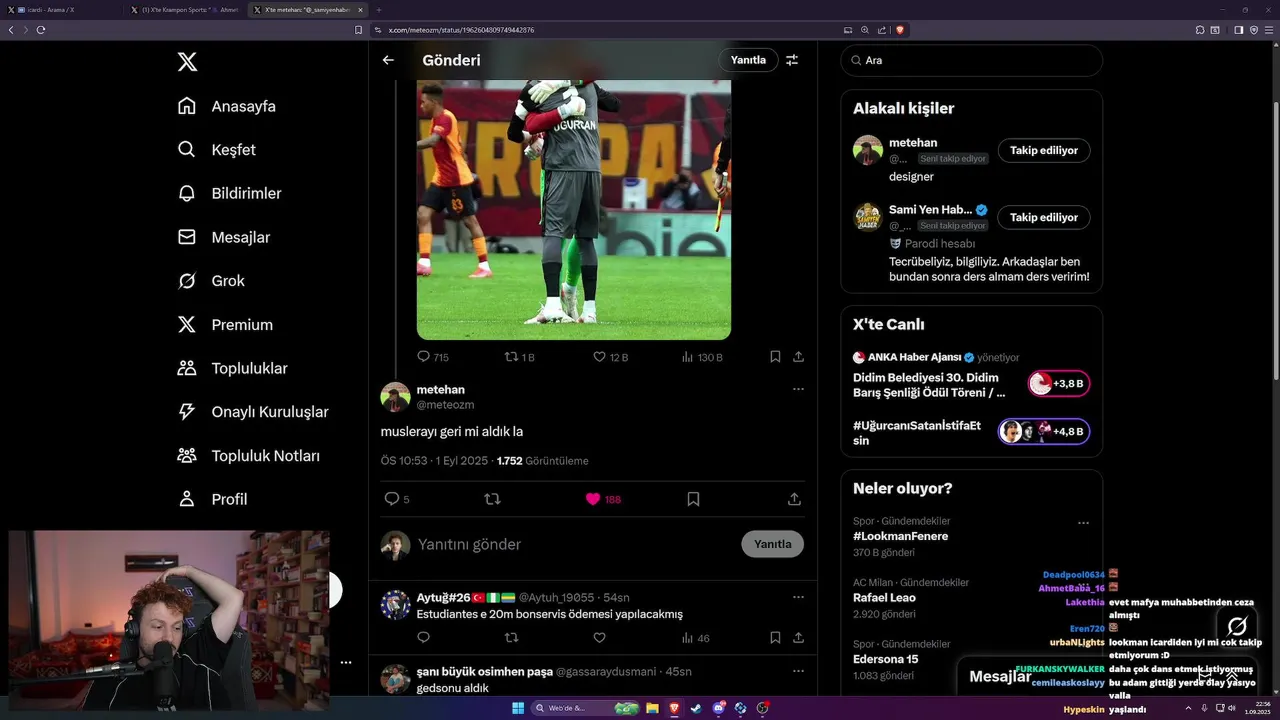Open the Windows Start menu
Image resolution: width=1280 pixels, height=720 pixels.
click(518, 708)
